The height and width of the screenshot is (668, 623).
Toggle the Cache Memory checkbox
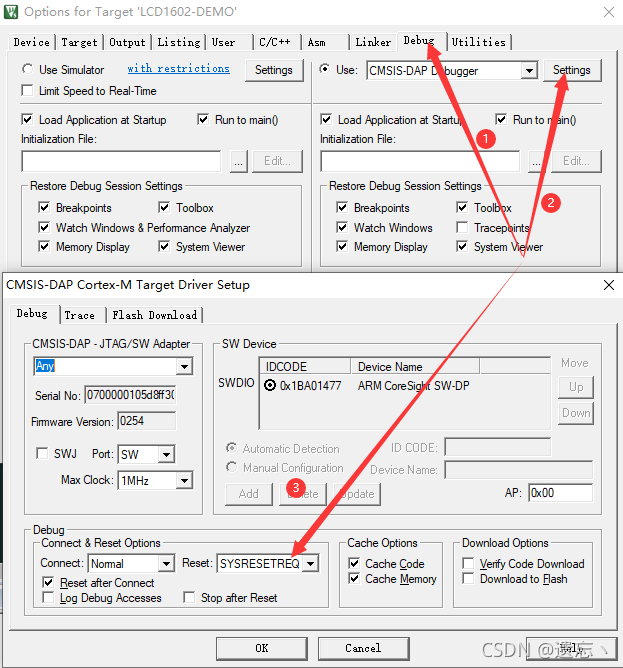354,579
